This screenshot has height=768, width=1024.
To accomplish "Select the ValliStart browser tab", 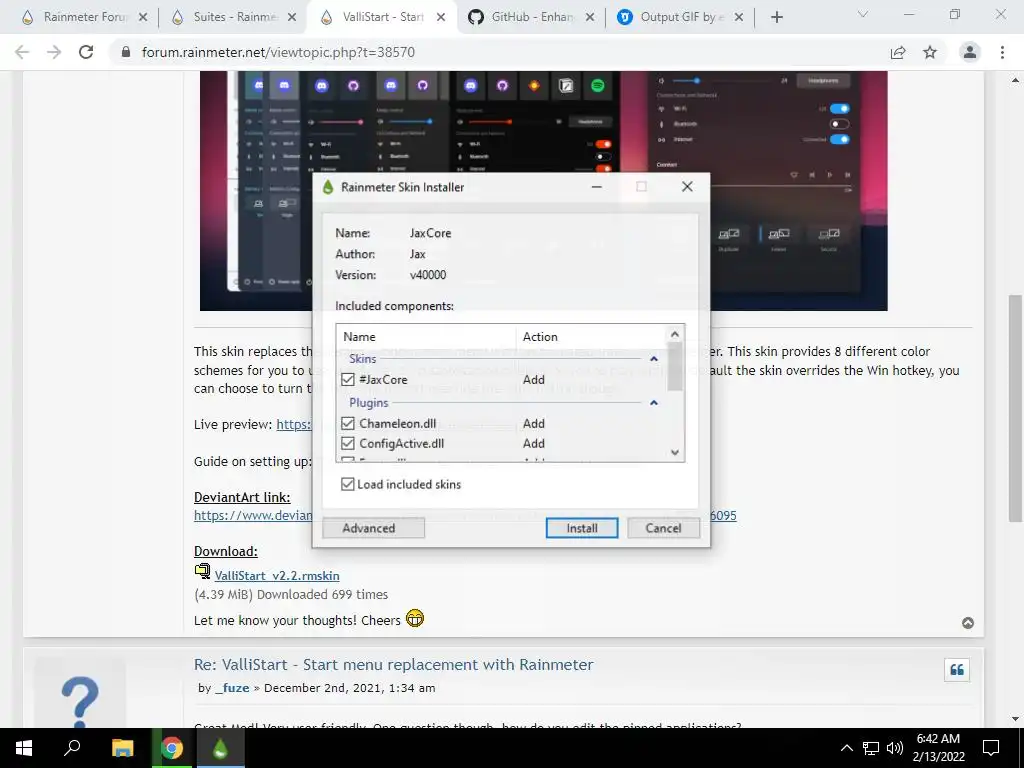I will click(x=383, y=17).
